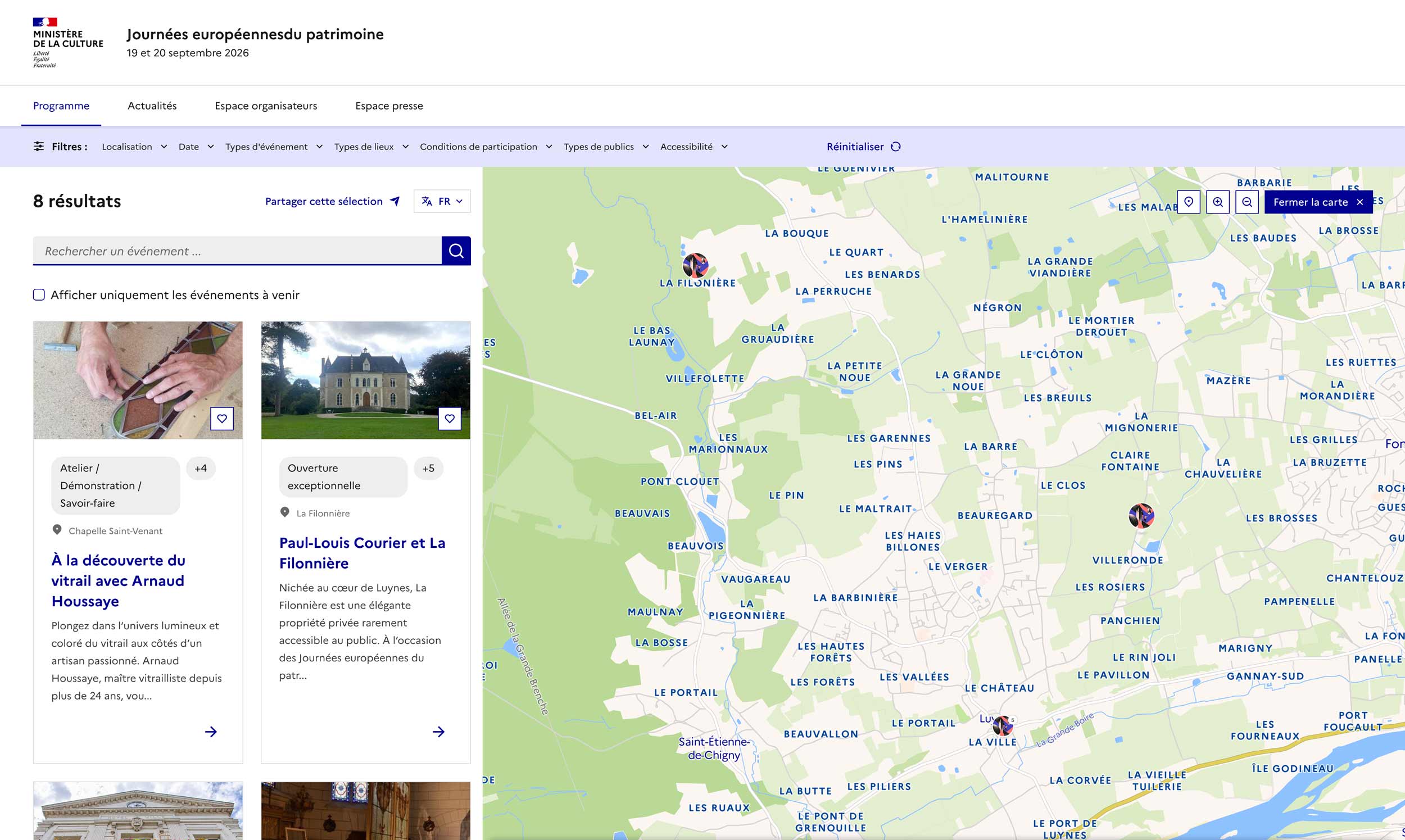
Task: Click the La Filonnière location pin icon
Action: click(285, 512)
